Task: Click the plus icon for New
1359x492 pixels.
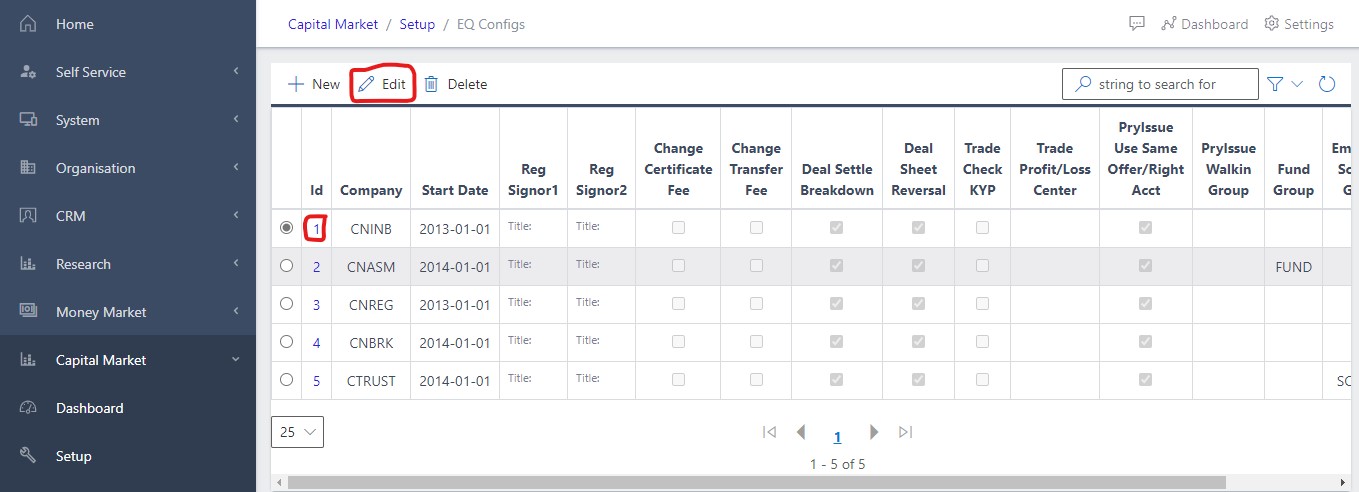Action: 296,84
